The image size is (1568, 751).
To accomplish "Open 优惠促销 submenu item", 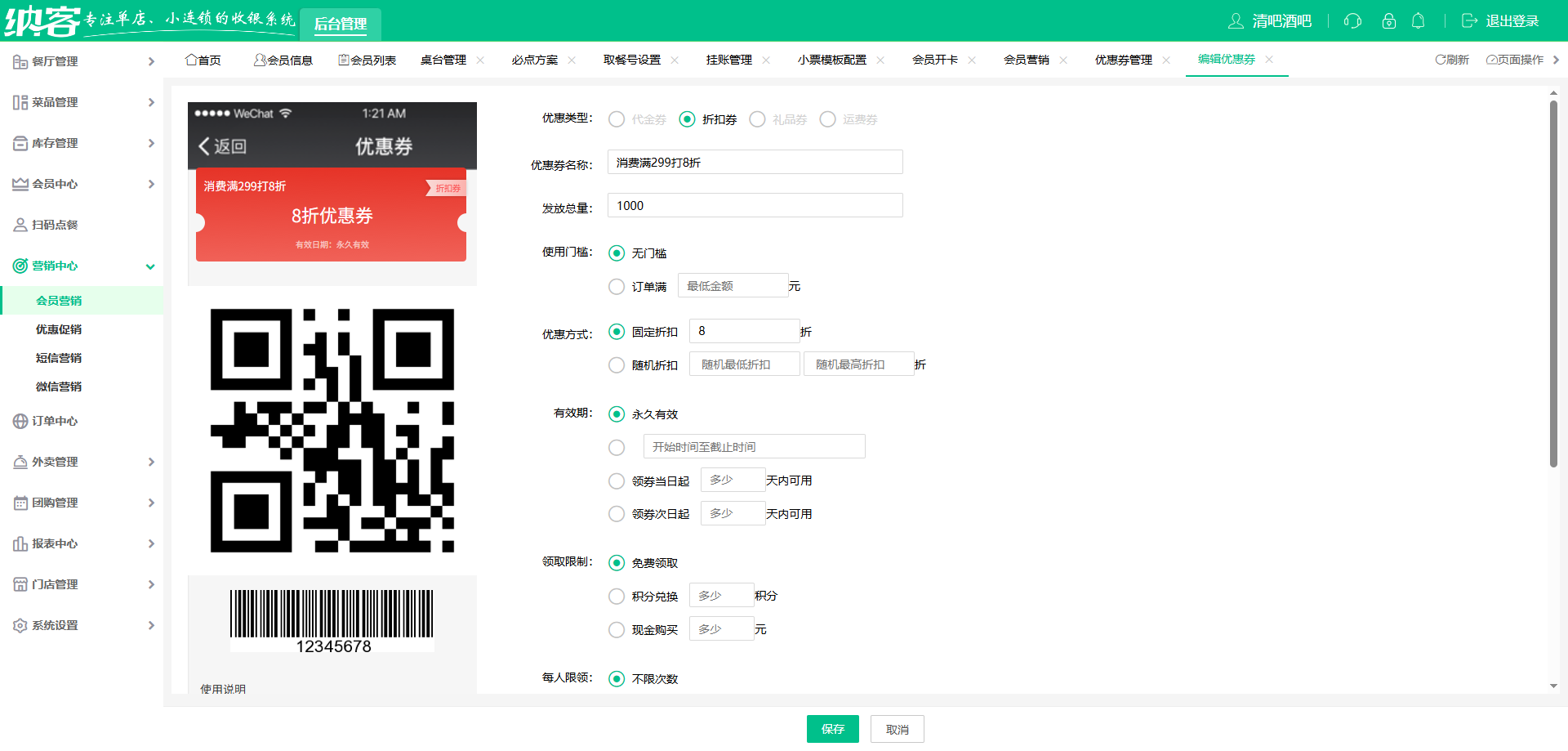I will coord(59,329).
